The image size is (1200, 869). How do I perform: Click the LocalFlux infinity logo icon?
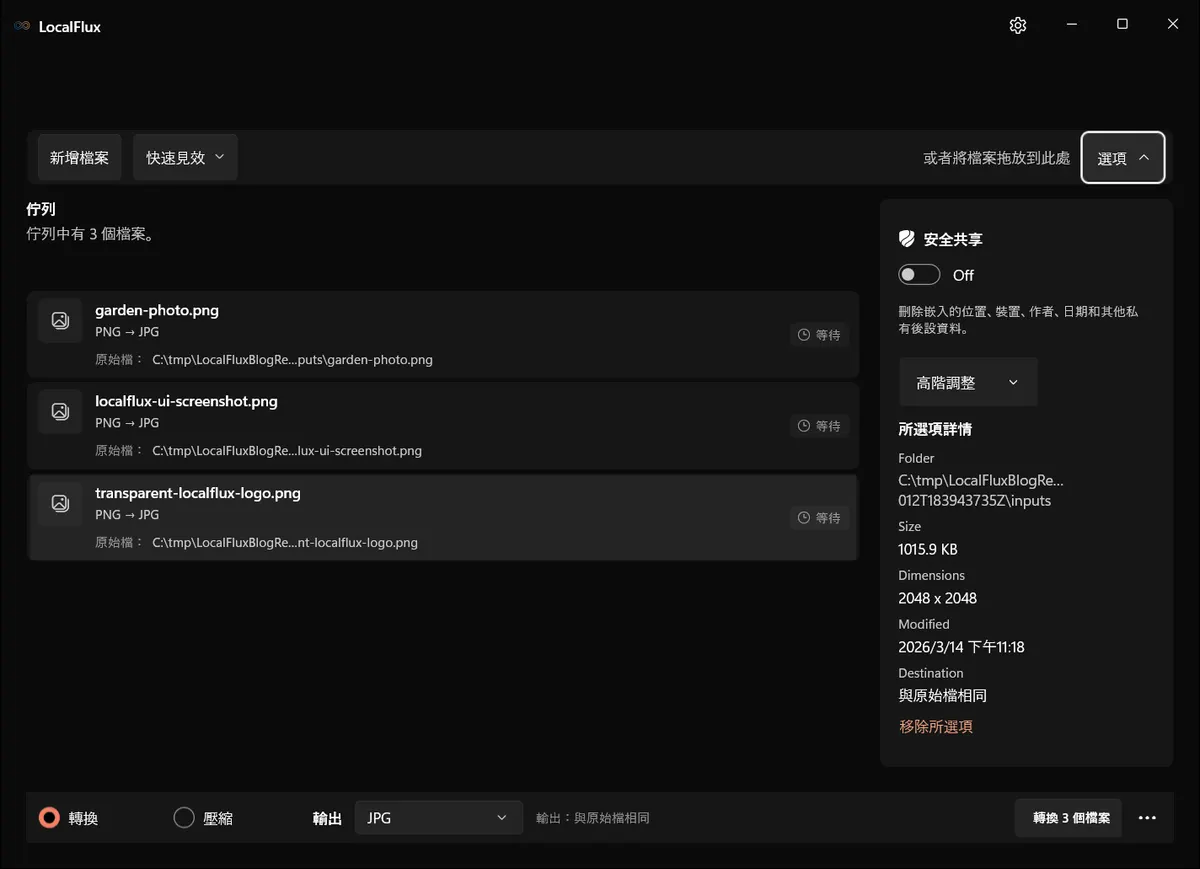22,26
